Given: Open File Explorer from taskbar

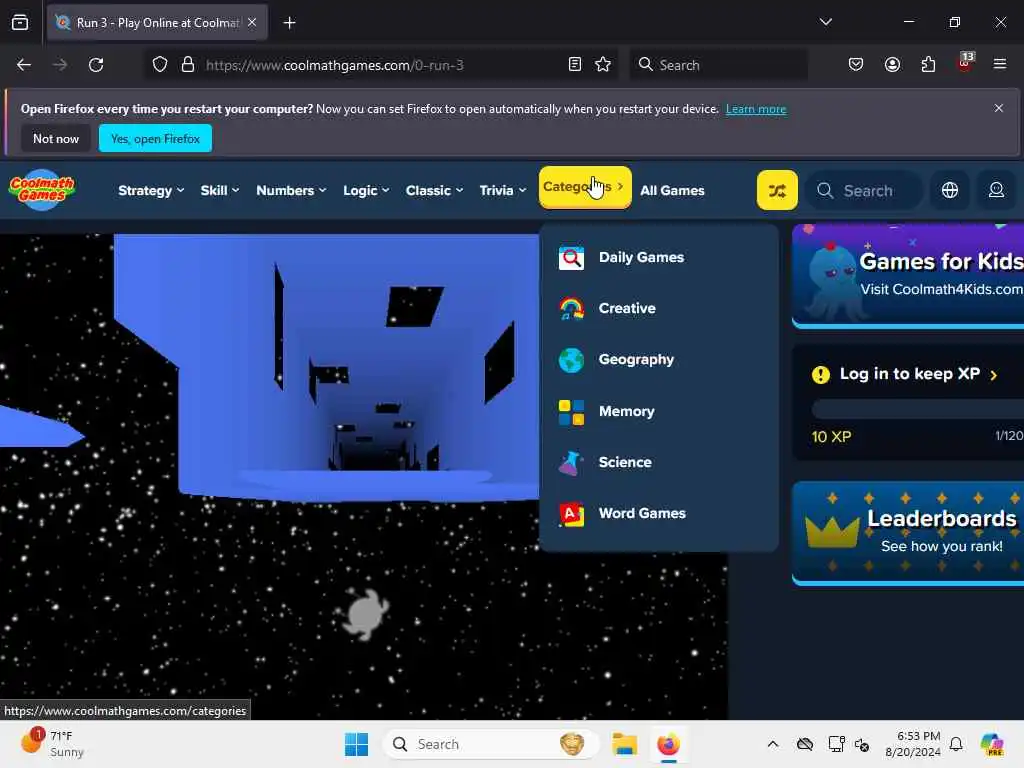Looking at the screenshot, I should point(624,744).
